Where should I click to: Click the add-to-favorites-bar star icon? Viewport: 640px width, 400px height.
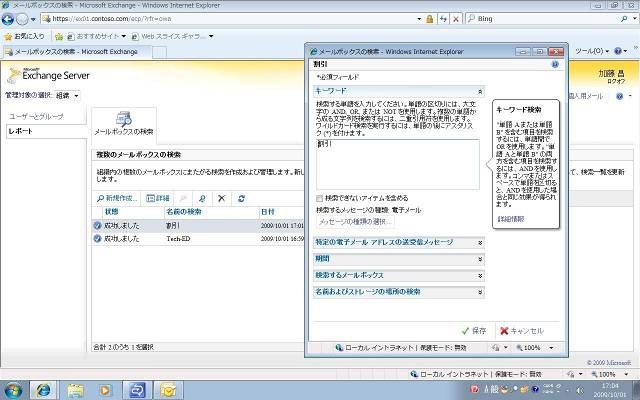coord(59,36)
